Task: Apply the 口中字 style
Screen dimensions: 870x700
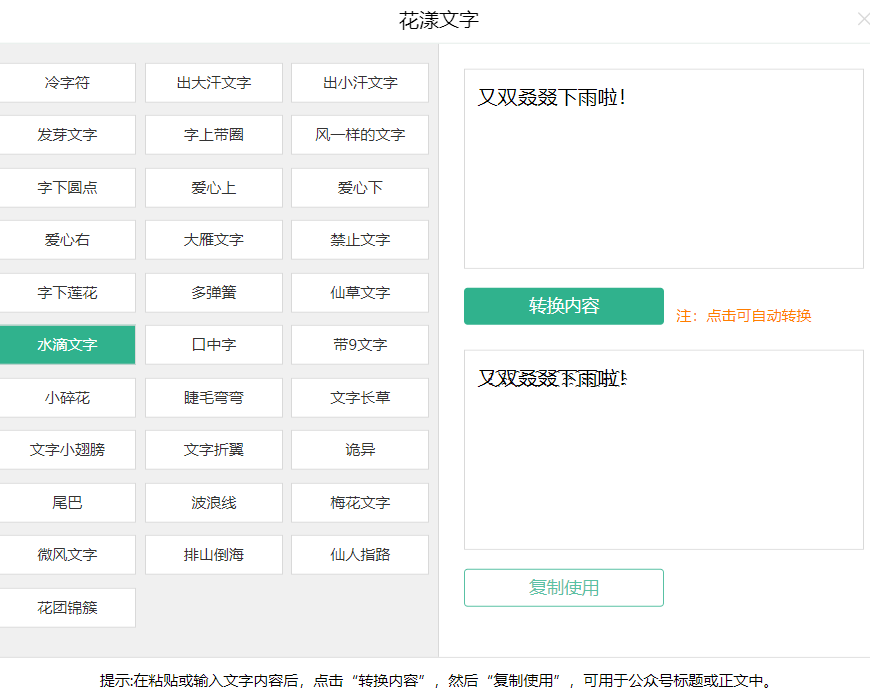Action: coord(213,345)
